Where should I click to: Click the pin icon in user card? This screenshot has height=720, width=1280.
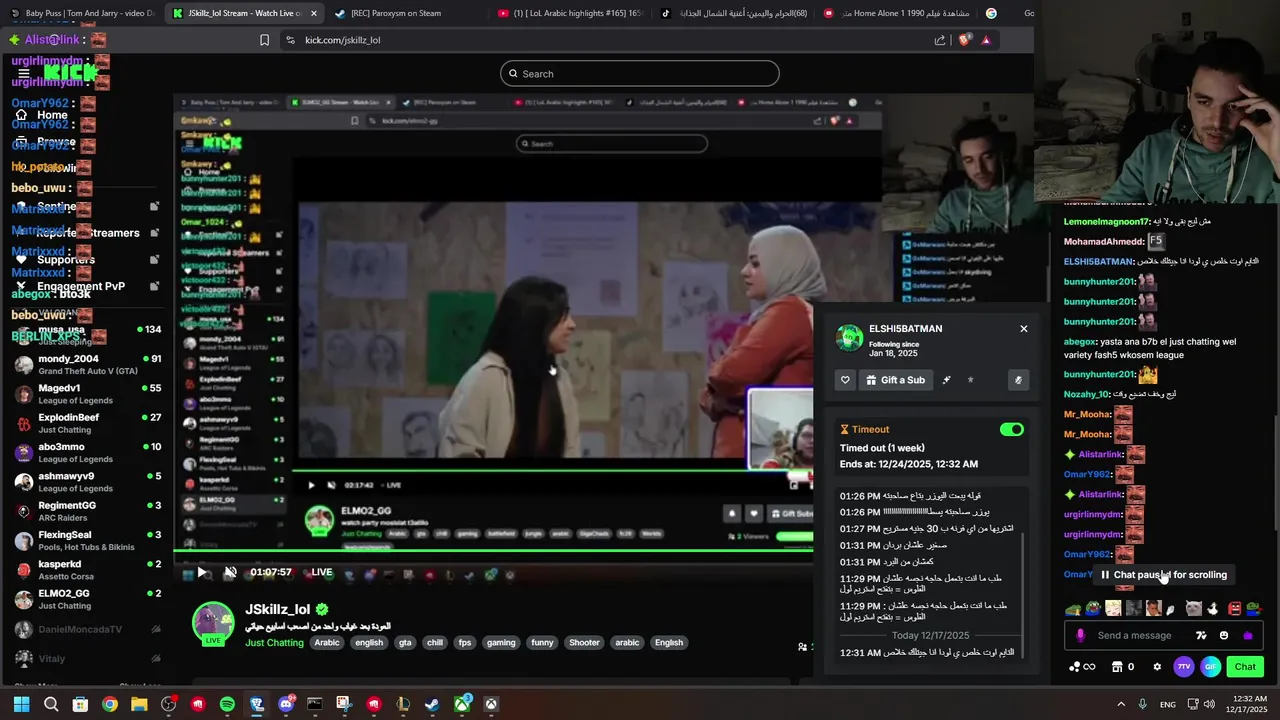point(946,380)
